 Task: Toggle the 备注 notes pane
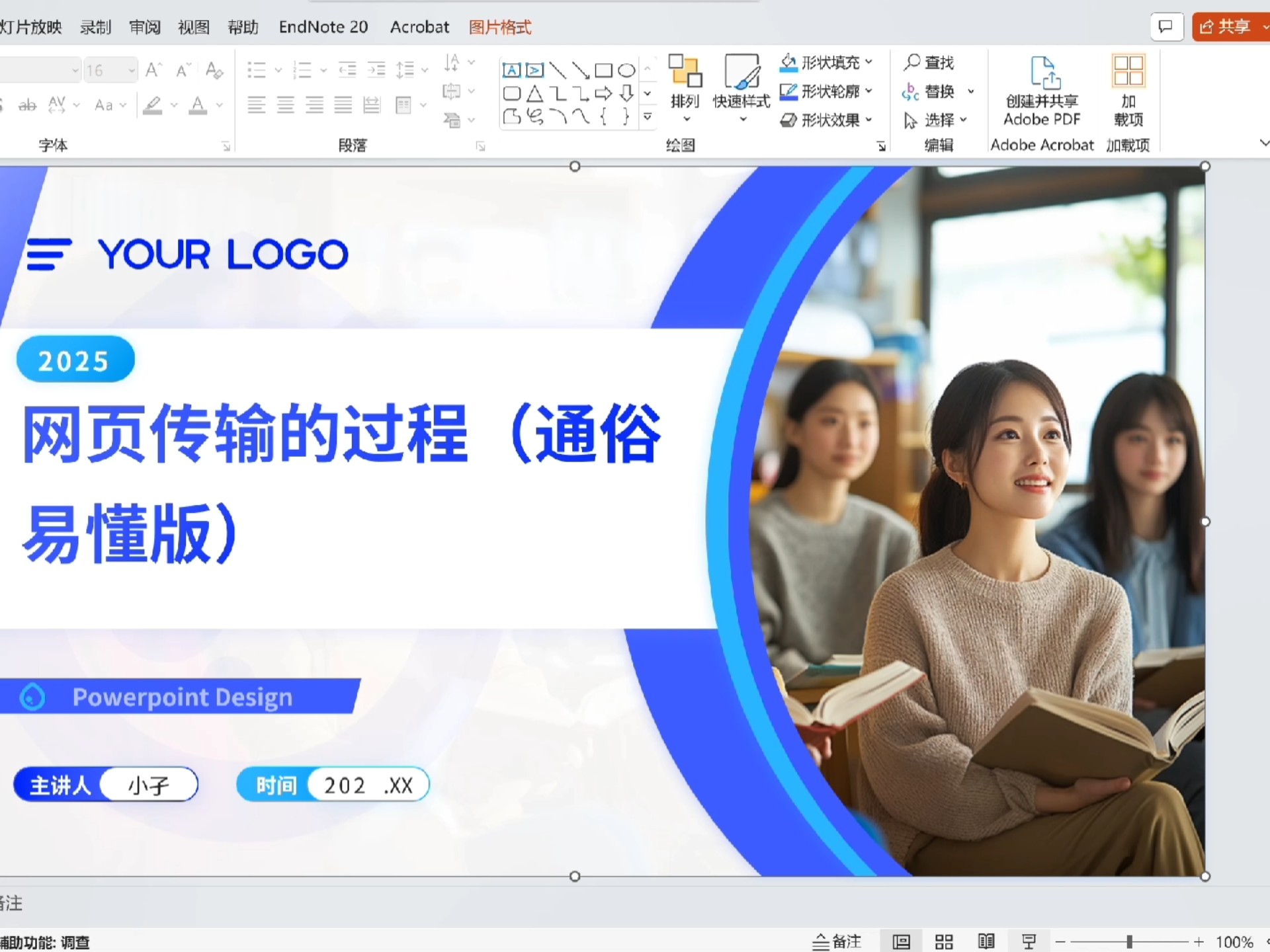tap(837, 941)
